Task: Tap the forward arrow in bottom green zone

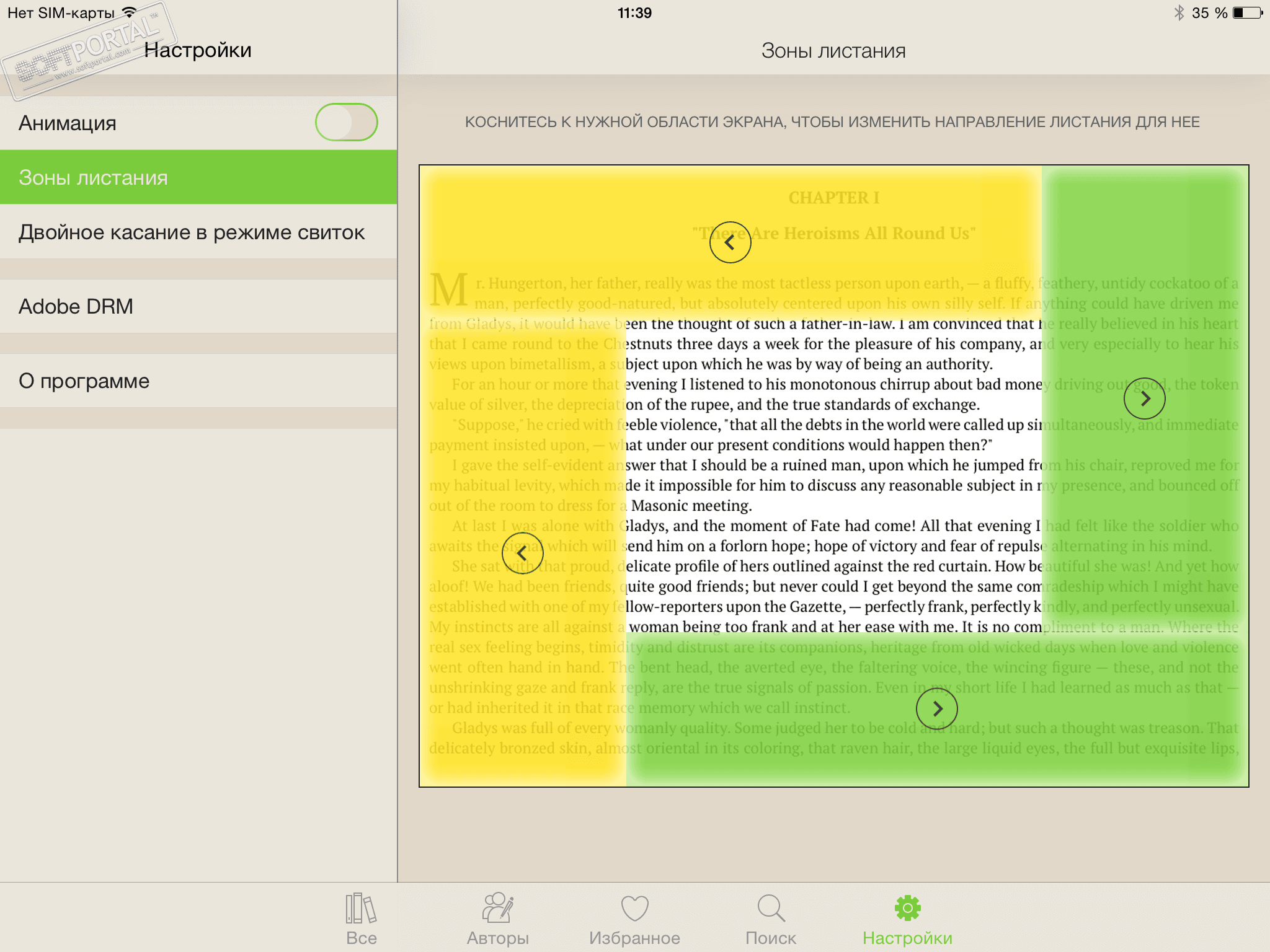Action: pyautogui.click(x=936, y=708)
